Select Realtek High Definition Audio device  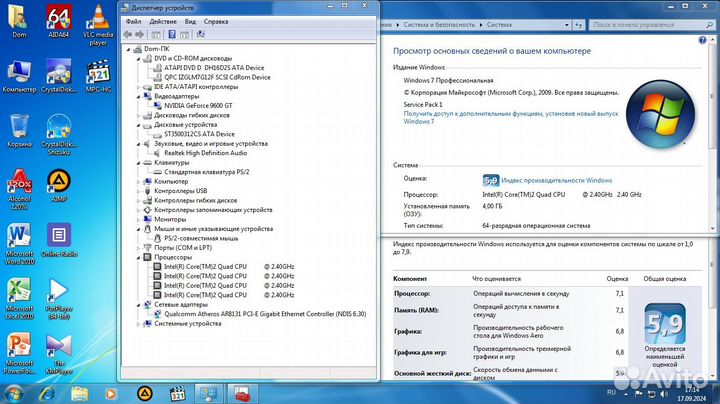206,153
